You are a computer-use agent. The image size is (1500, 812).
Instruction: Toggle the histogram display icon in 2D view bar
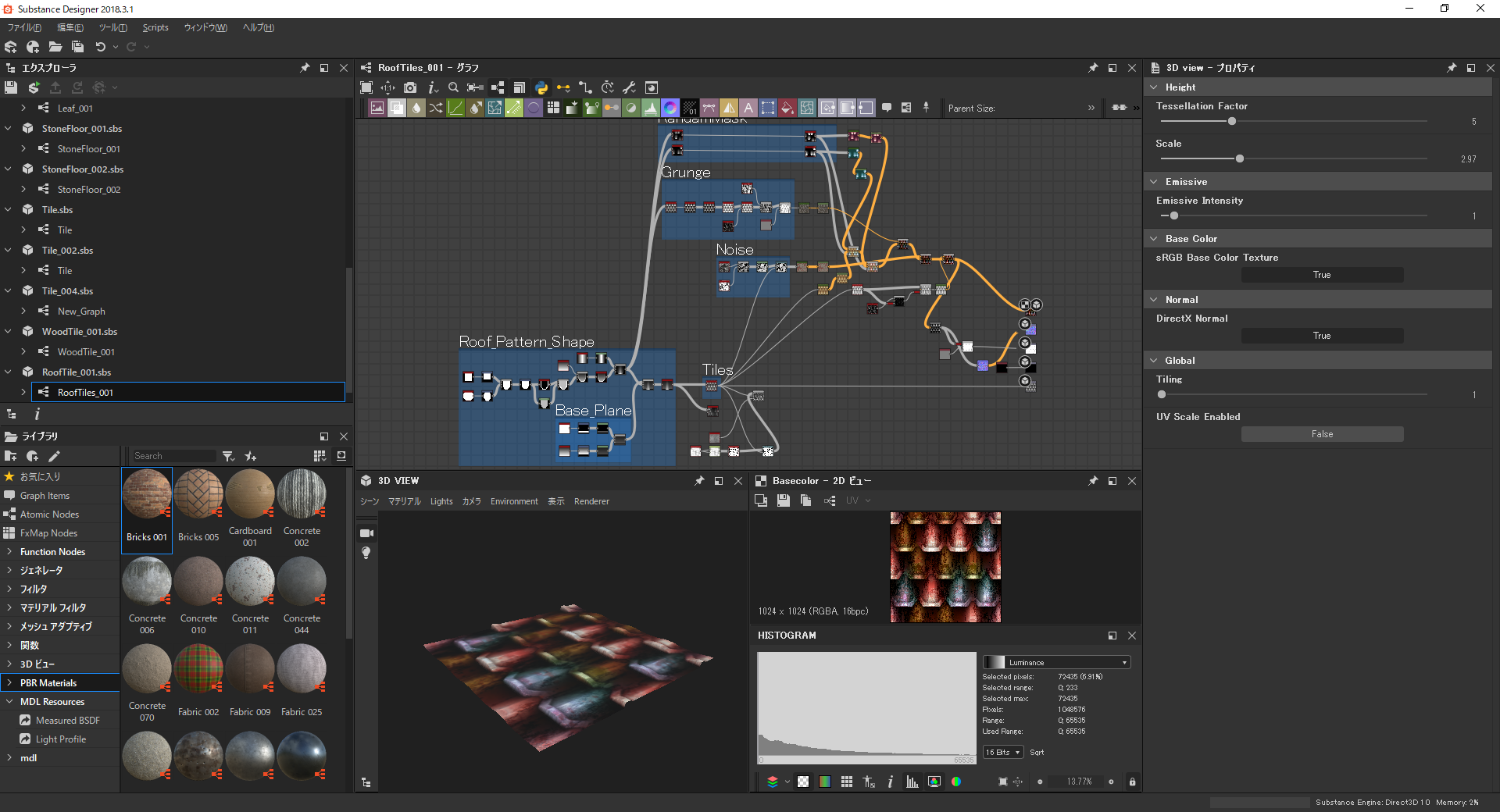(912, 782)
